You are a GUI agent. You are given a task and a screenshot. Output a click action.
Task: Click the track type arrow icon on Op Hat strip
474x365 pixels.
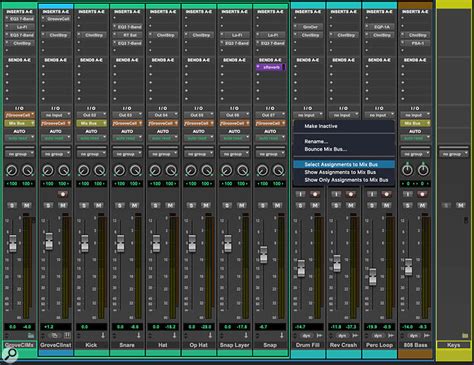click(210, 335)
